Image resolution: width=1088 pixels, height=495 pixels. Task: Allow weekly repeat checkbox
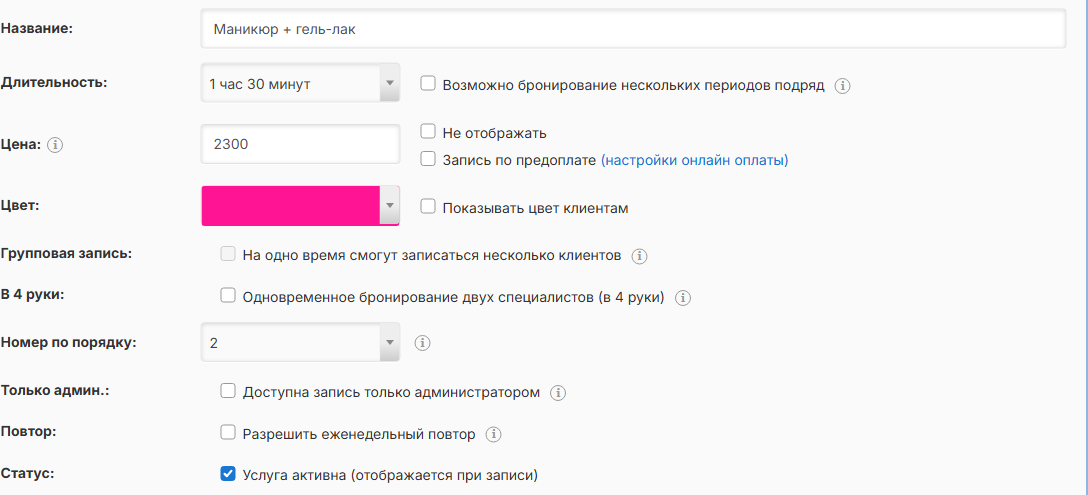228,433
